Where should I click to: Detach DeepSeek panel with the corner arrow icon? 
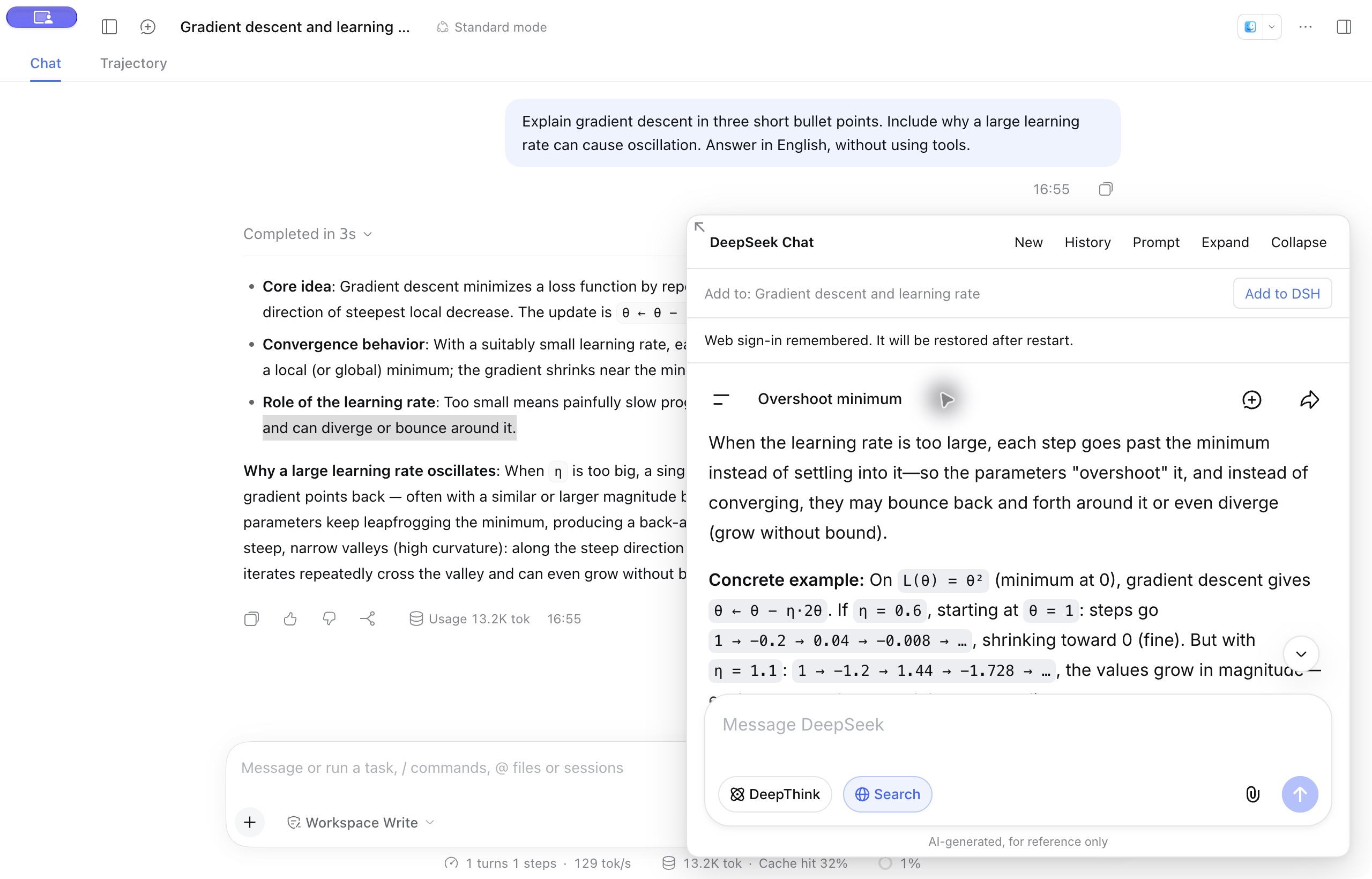(x=700, y=227)
